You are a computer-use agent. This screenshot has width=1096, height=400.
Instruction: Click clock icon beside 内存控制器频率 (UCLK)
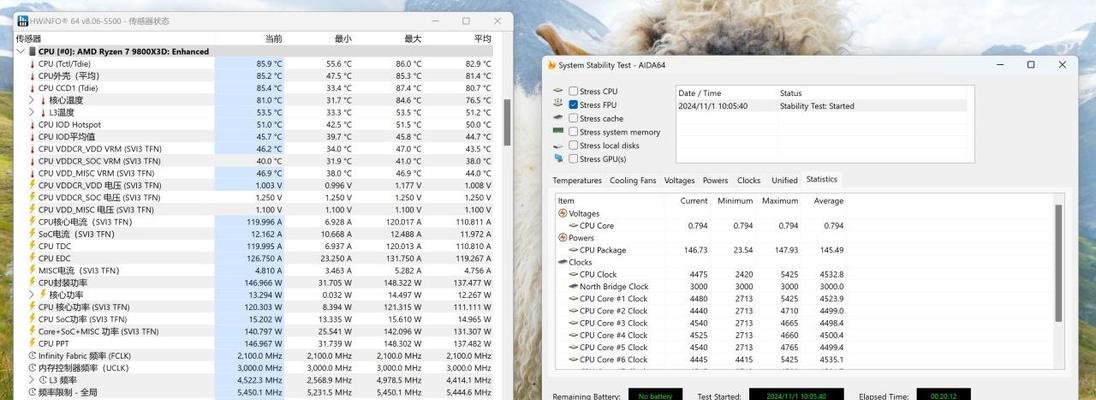click(x=32, y=368)
